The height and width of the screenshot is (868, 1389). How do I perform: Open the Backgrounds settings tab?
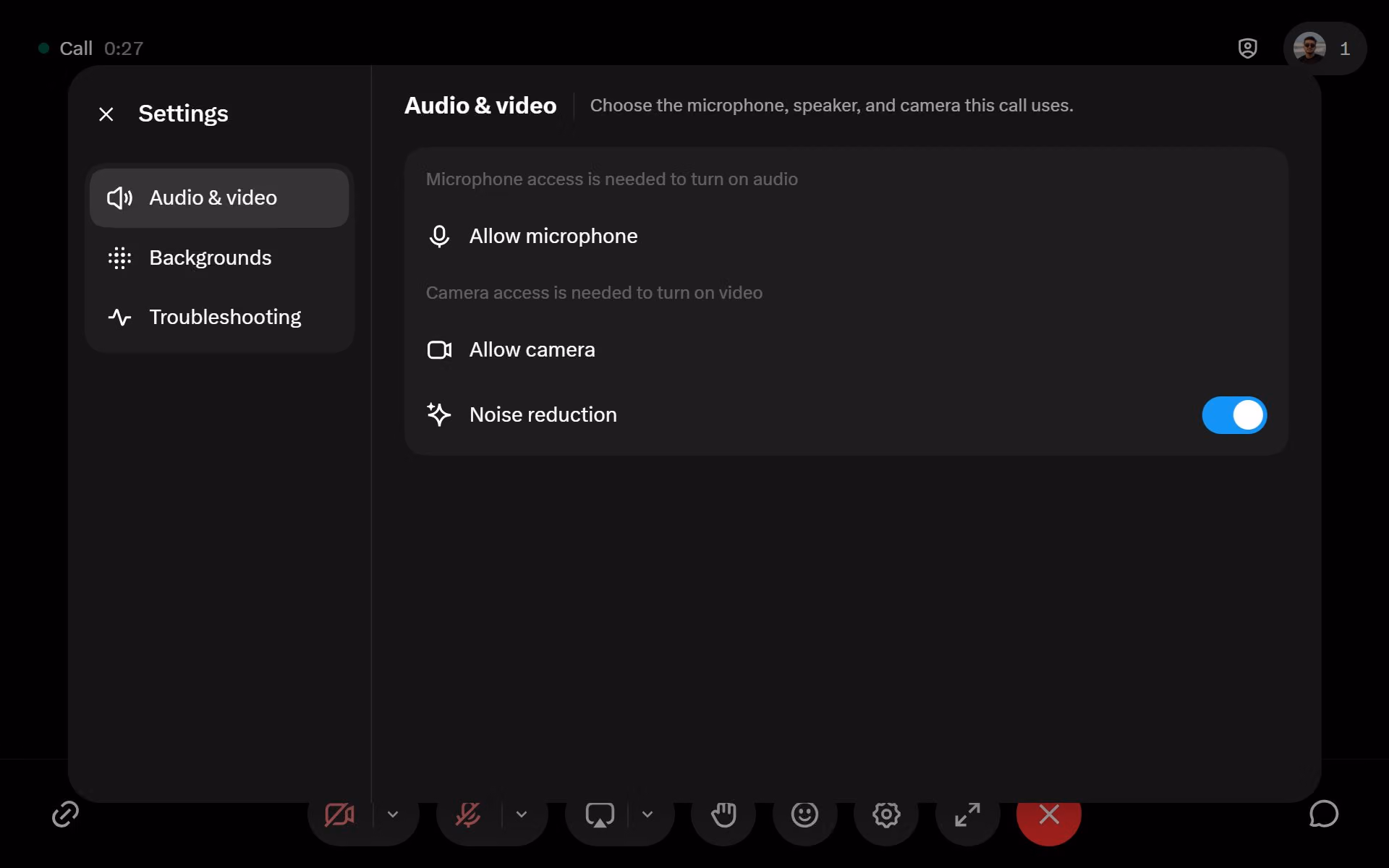point(219,258)
